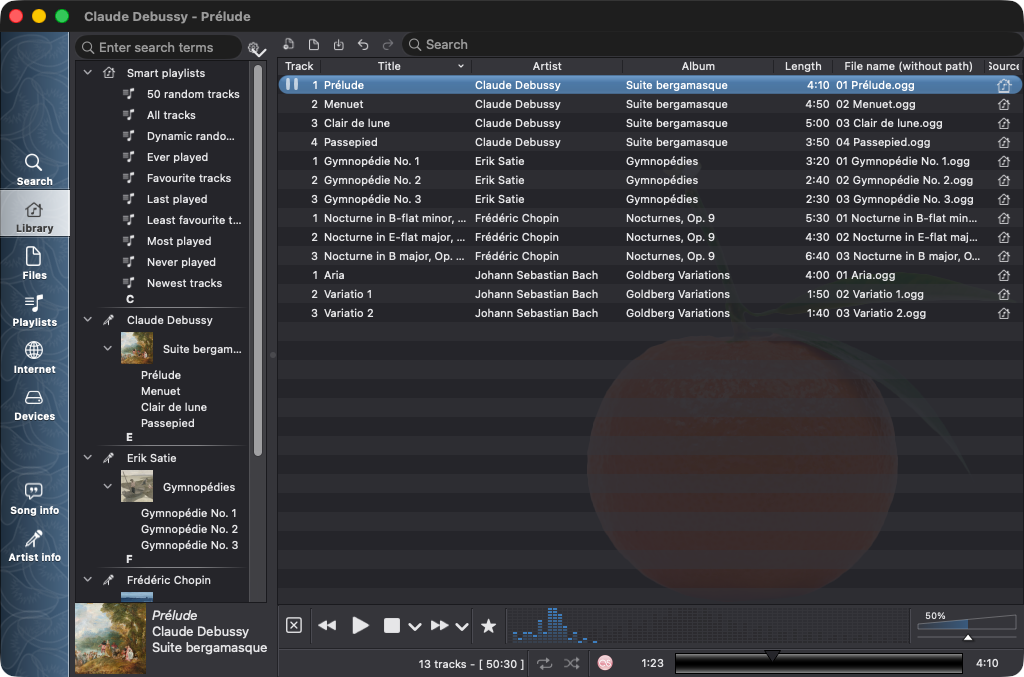Click the source icon on the Gymnopédie No. 1 row
The image size is (1024, 677).
(x=1004, y=161)
